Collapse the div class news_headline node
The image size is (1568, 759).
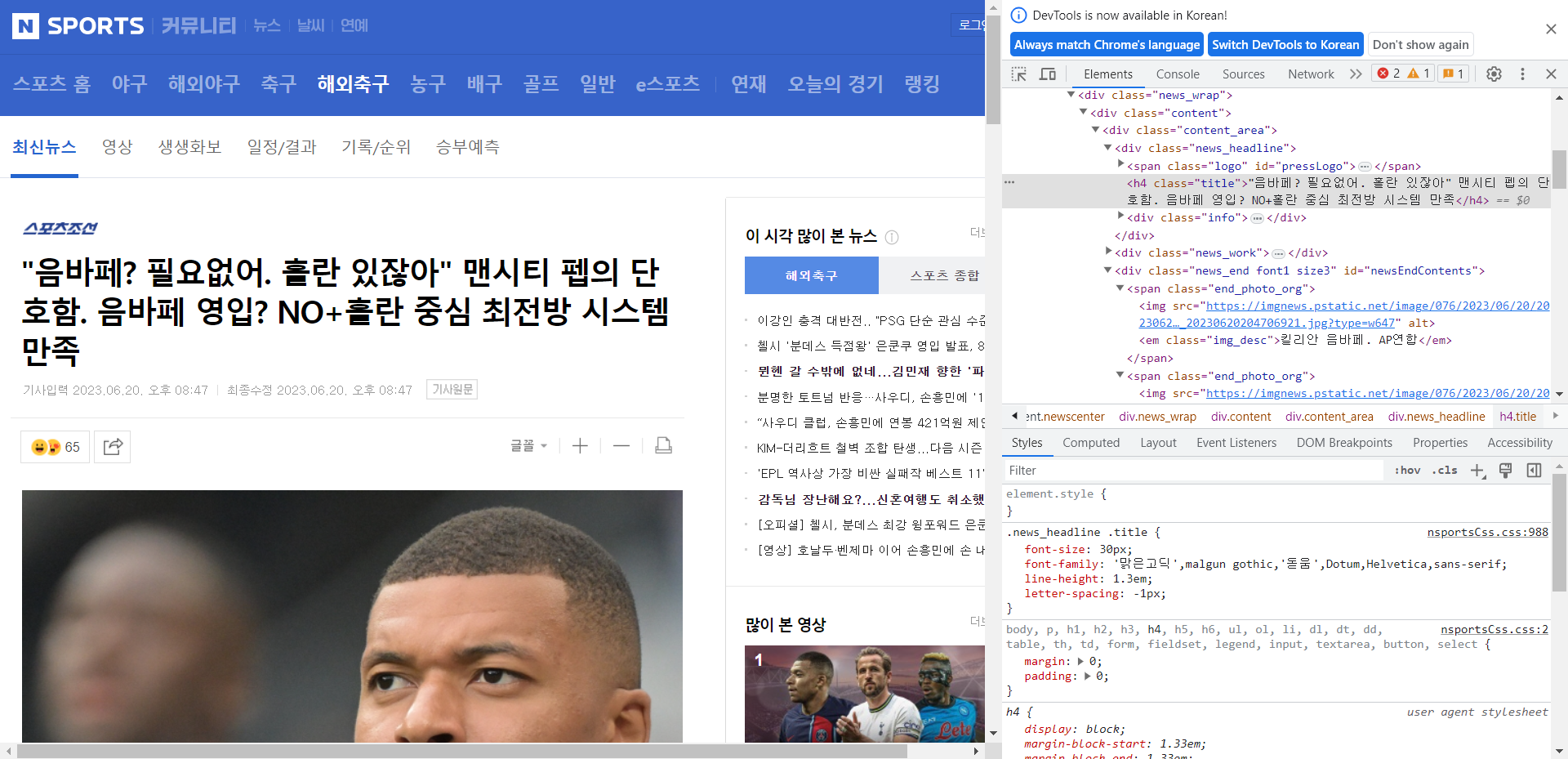(1107, 148)
